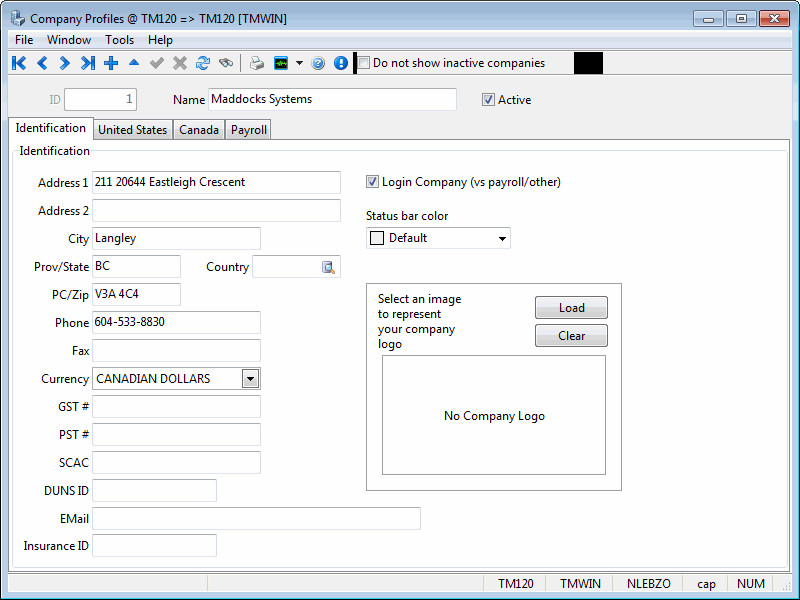The width and height of the screenshot is (800, 600).
Task: Open the binoculars find tool
Action: point(226,63)
